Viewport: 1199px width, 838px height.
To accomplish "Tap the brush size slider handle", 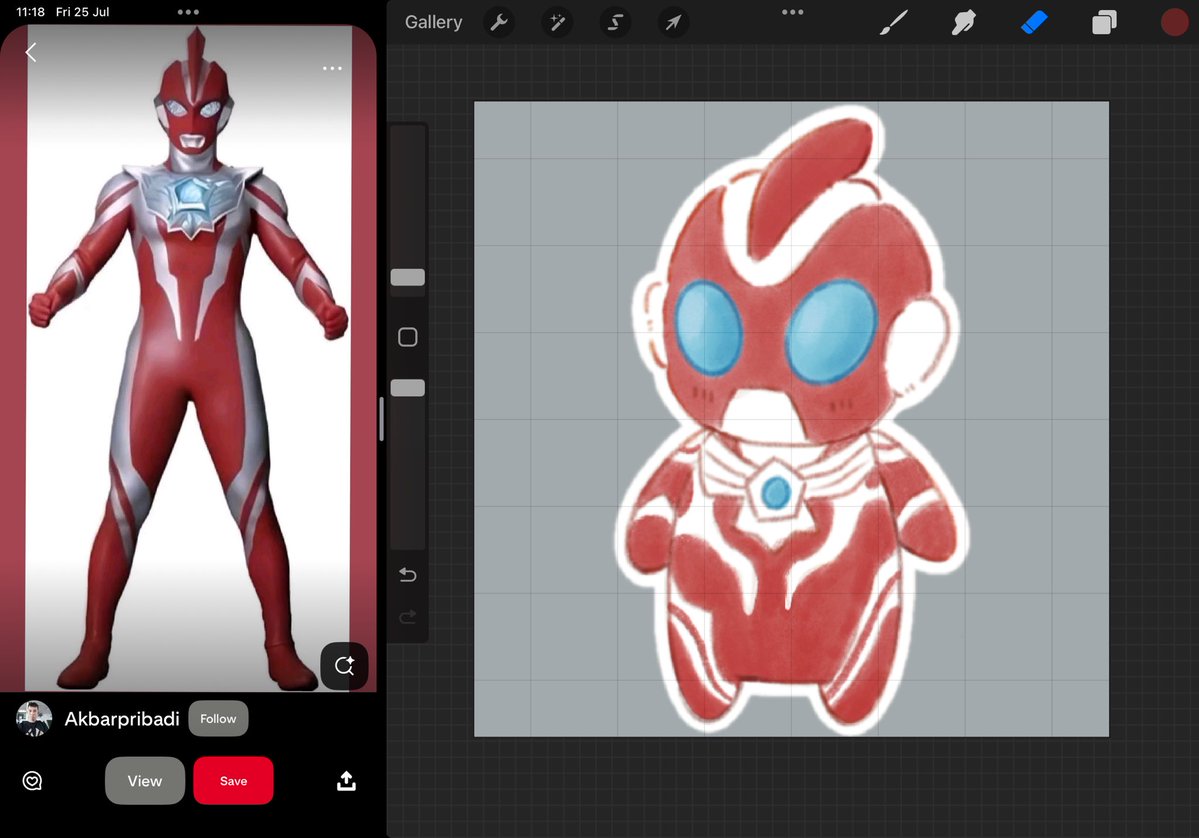I will (408, 278).
